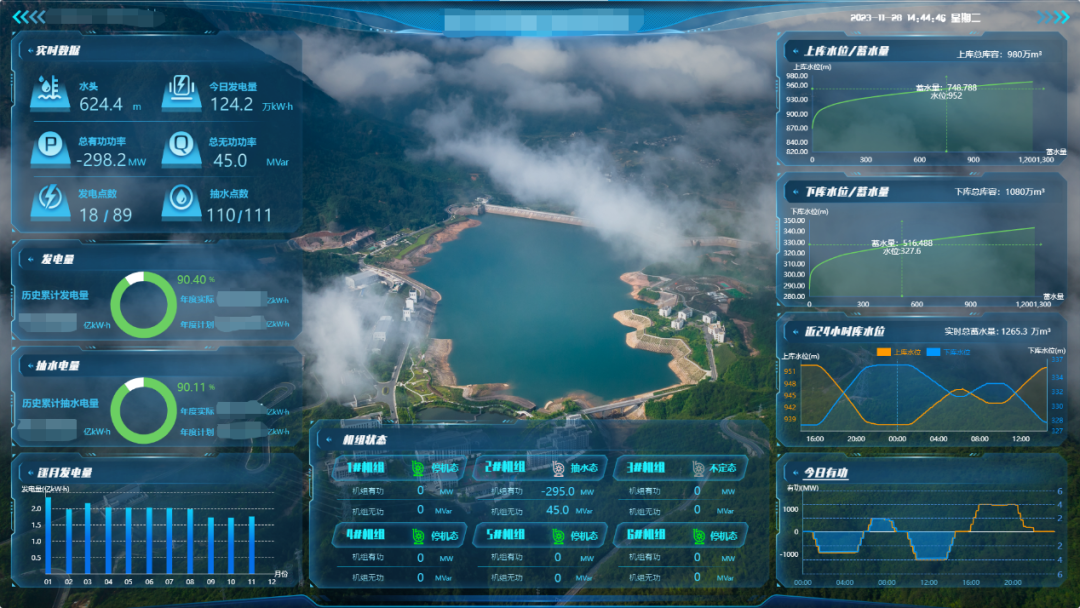Click the left triple-chevron navigation arrows
Viewport: 1080px width, 608px height.
click(28, 17)
